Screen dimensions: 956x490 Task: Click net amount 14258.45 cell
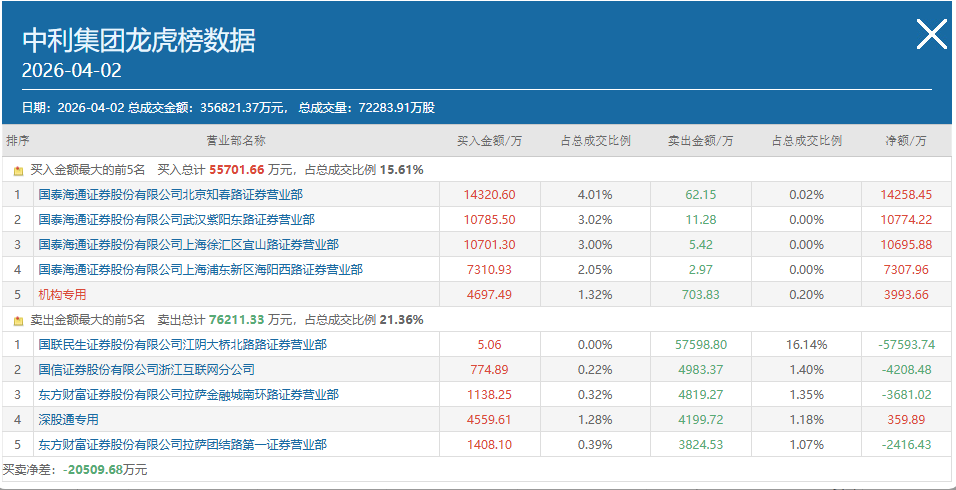tap(906, 195)
